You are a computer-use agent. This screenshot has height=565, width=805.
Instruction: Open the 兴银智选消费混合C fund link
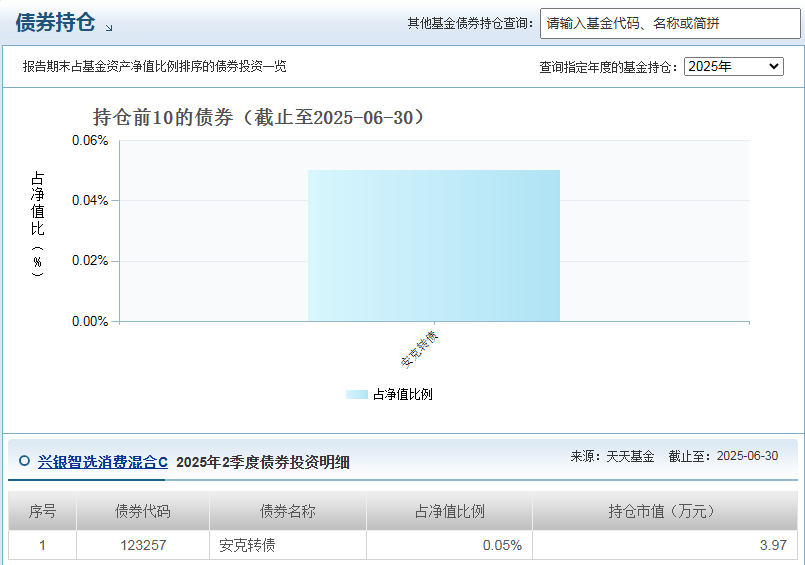click(103, 462)
